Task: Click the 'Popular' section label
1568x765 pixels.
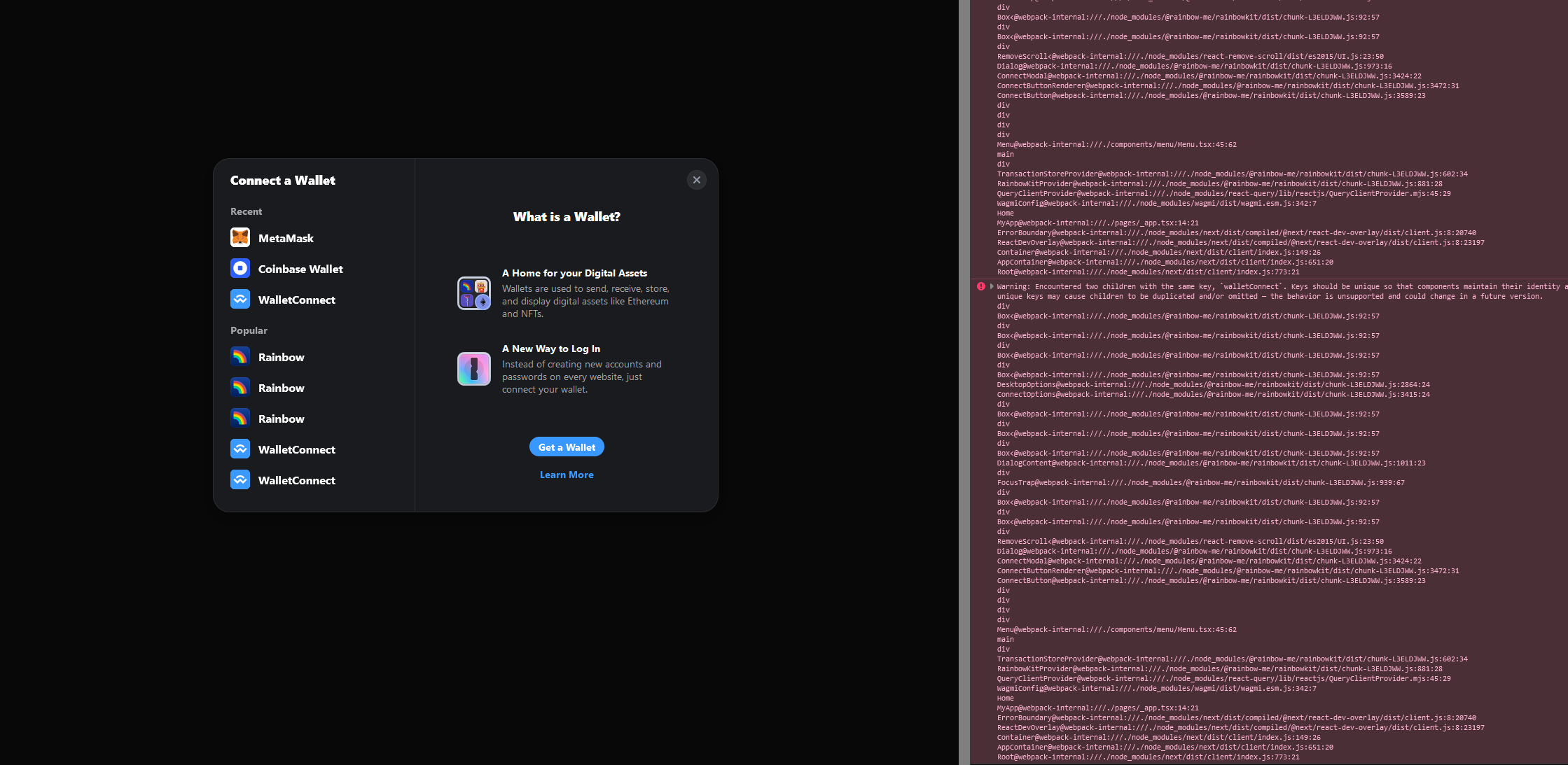Action: [249, 330]
